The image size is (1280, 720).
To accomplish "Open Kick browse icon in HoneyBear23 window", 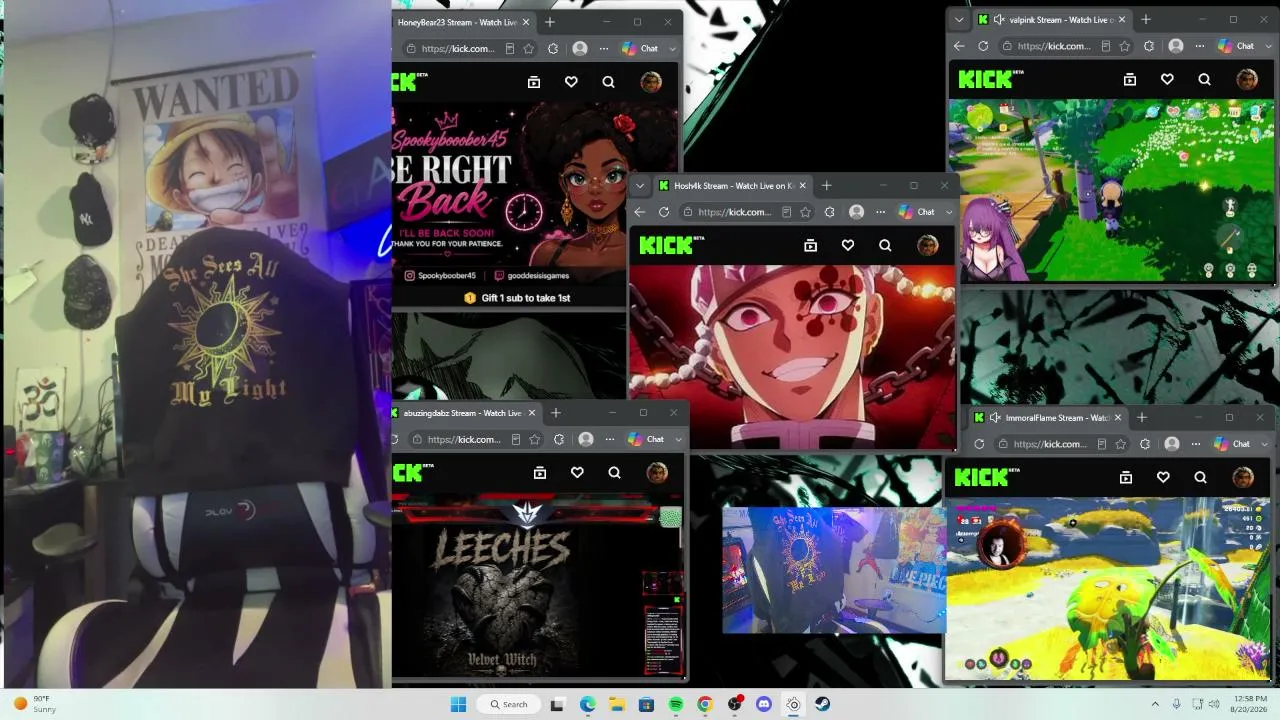I will click(534, 82).
